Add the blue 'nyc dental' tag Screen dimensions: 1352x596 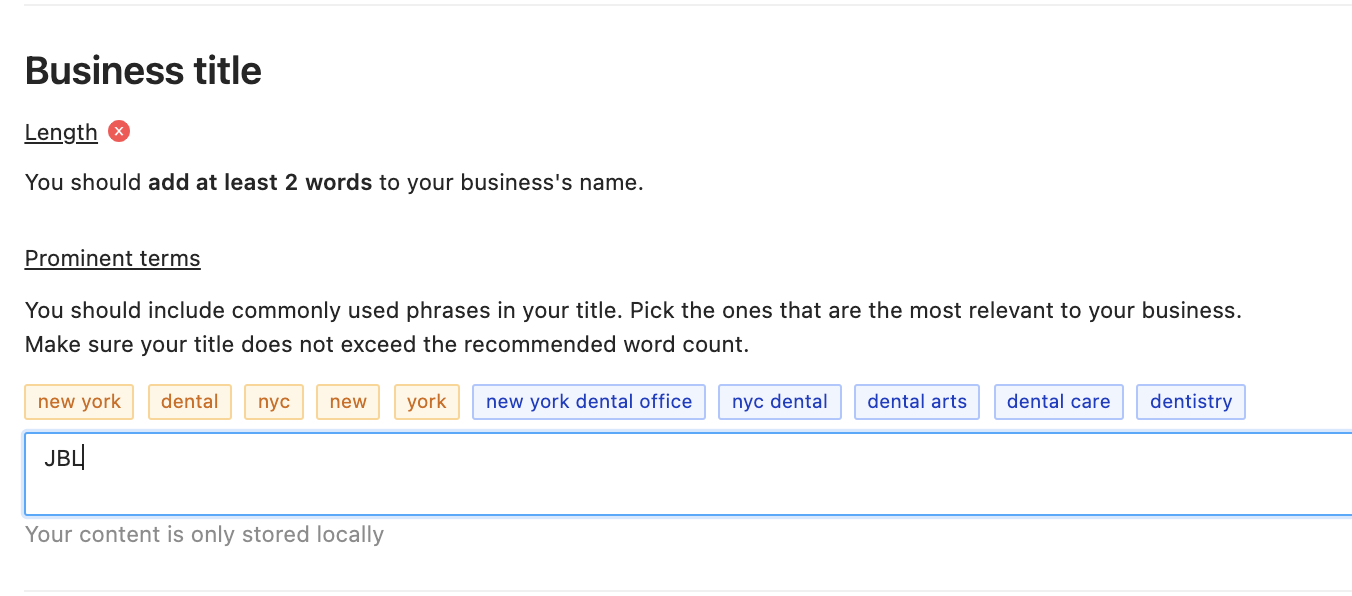[x=780, y=402]
